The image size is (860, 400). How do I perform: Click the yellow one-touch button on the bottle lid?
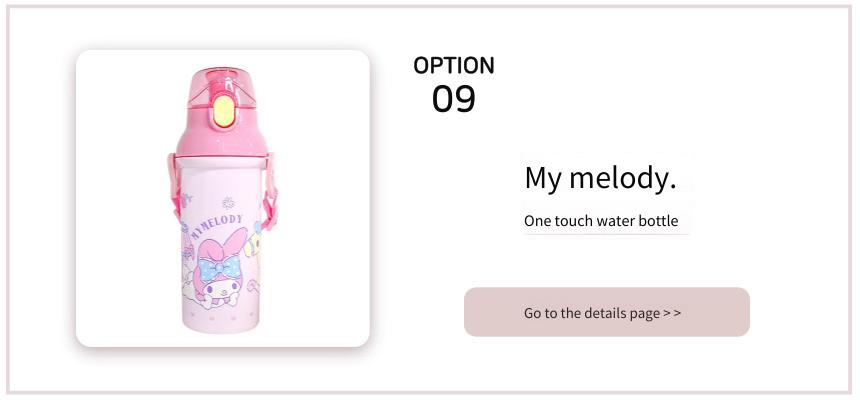(x=224, y=111)
